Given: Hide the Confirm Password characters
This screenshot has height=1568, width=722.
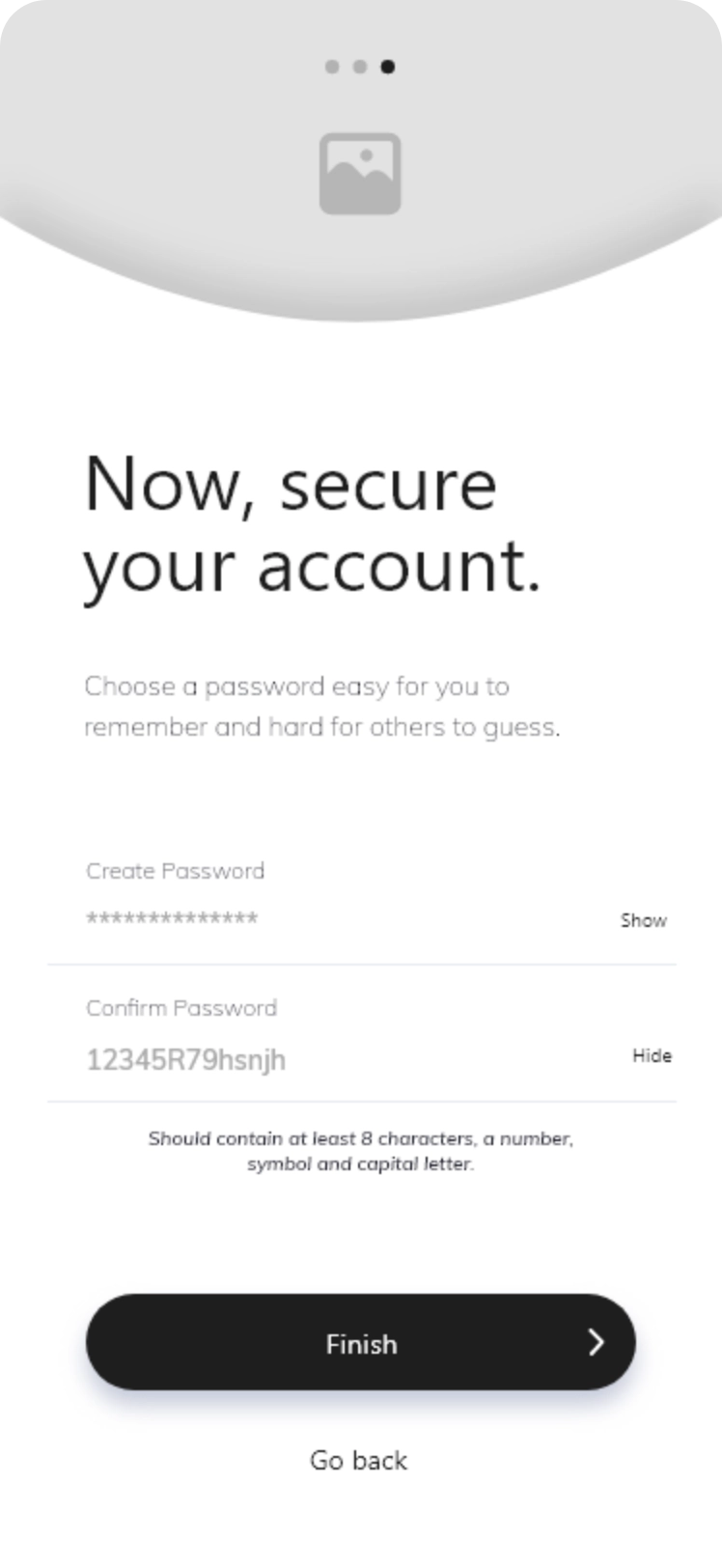Looking at the screenshot, I should 652,1055.
